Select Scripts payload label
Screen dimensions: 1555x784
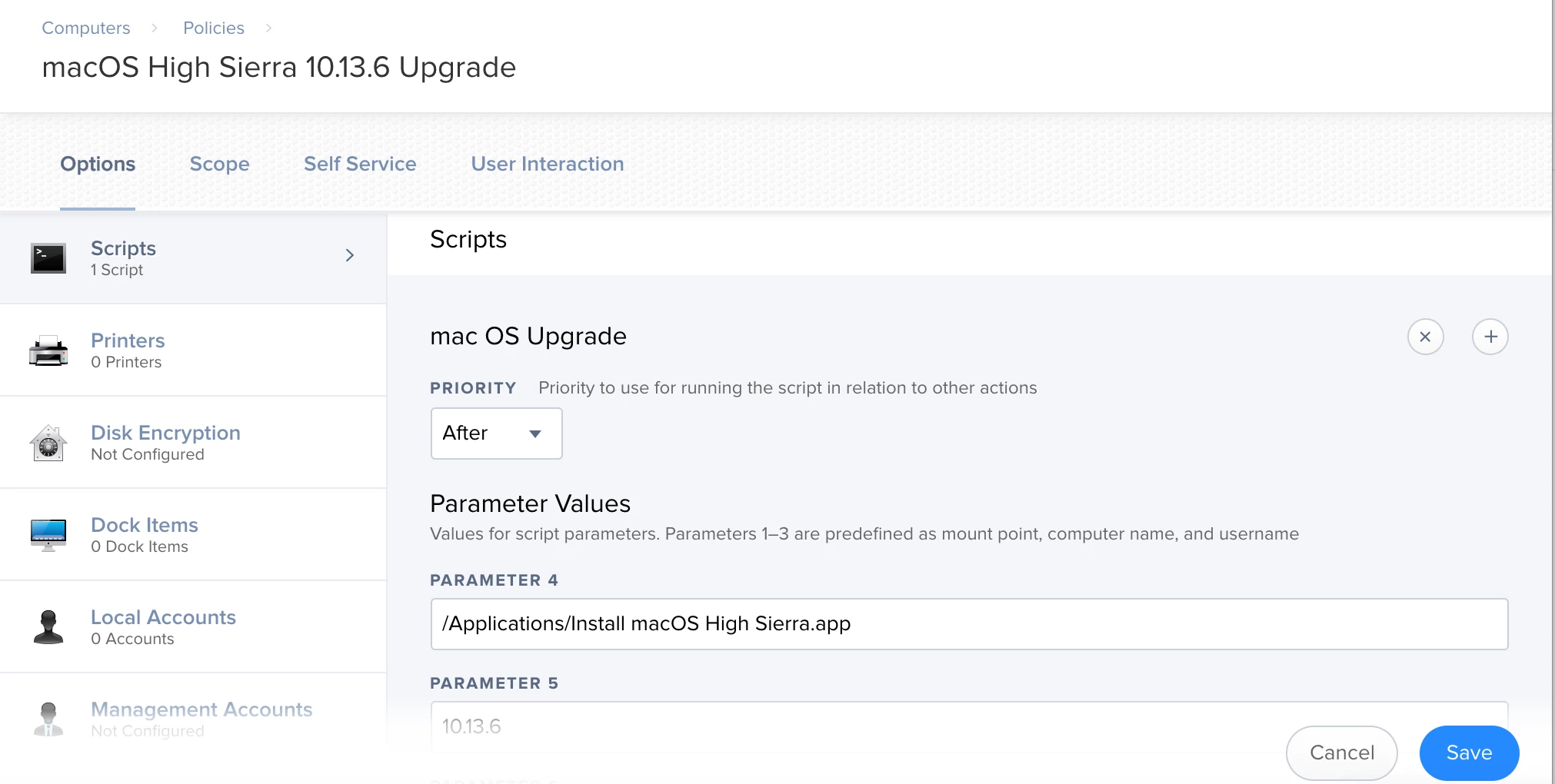click(123, 248)
